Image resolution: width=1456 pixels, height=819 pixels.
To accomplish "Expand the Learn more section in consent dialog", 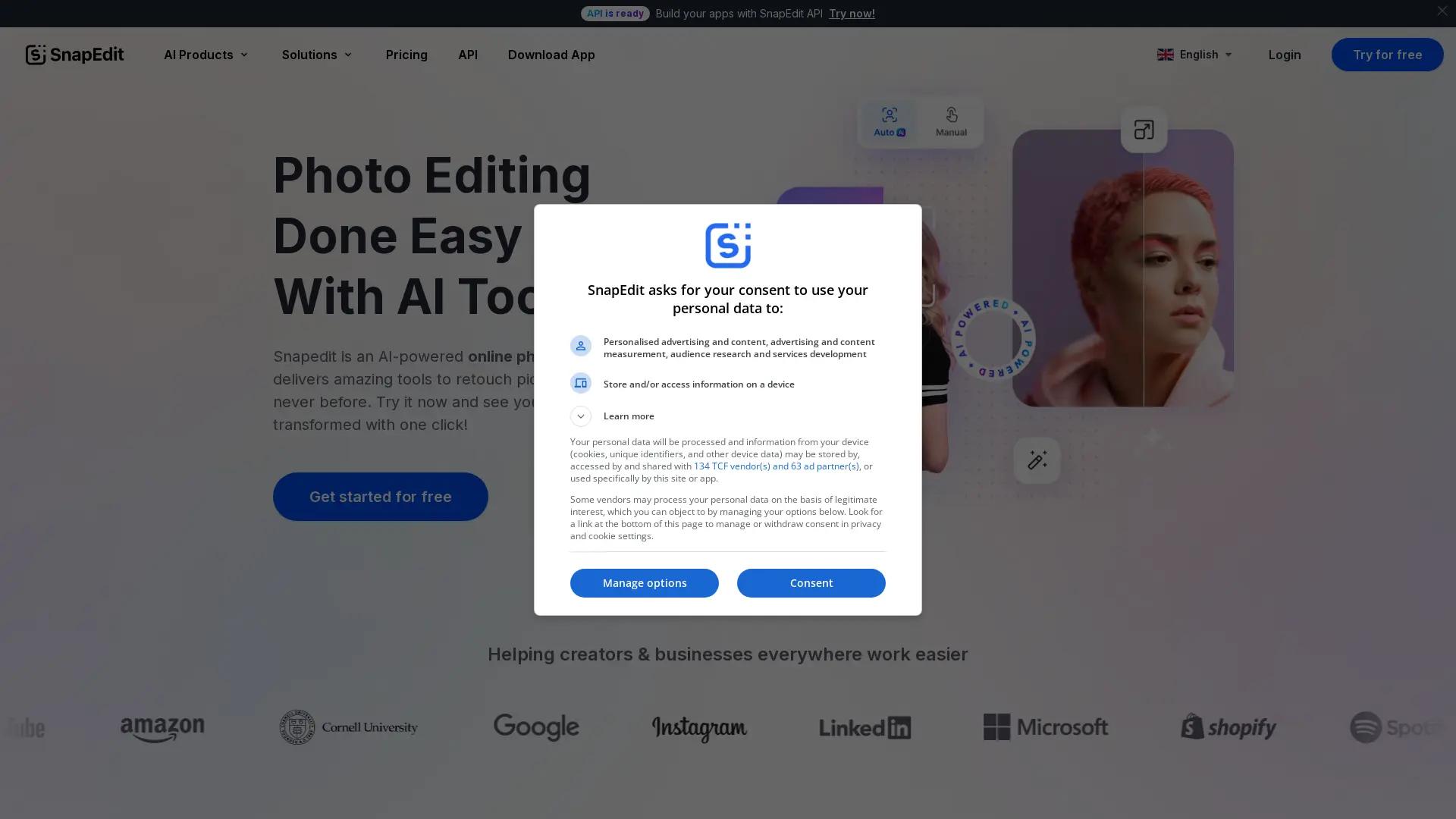I will pos(580,416).
